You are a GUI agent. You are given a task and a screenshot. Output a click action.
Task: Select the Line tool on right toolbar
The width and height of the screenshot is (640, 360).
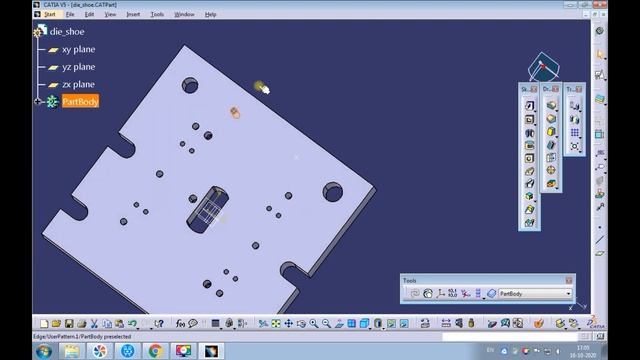pos(599,240)
